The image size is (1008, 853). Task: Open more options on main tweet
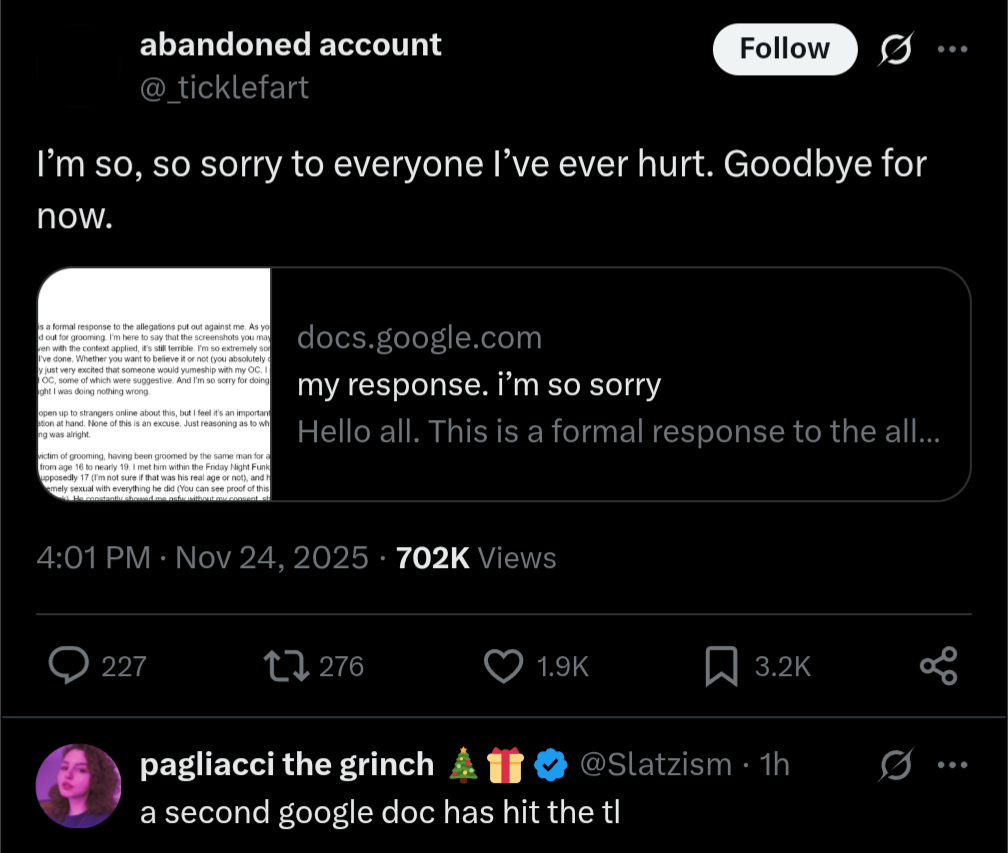tap(953, 49)
